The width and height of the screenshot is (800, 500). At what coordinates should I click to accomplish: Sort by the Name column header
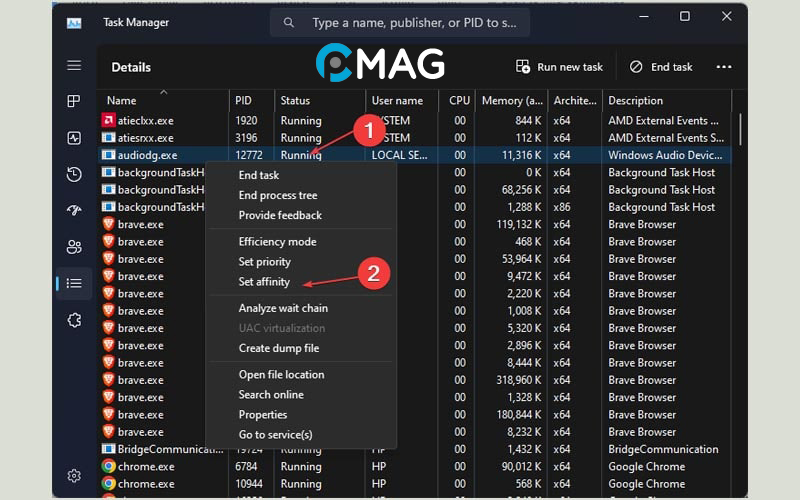point(163,101)
